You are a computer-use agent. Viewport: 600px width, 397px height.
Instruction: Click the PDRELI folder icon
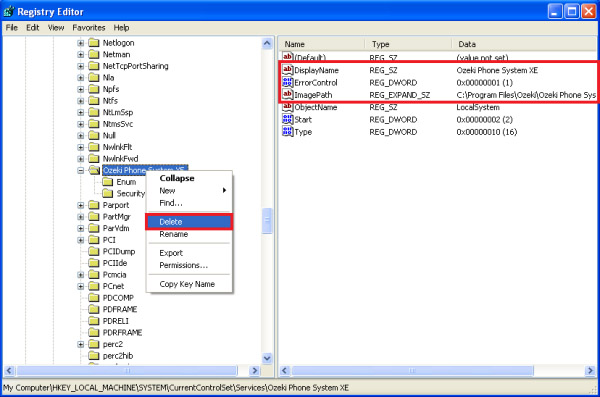pos(94,321)
